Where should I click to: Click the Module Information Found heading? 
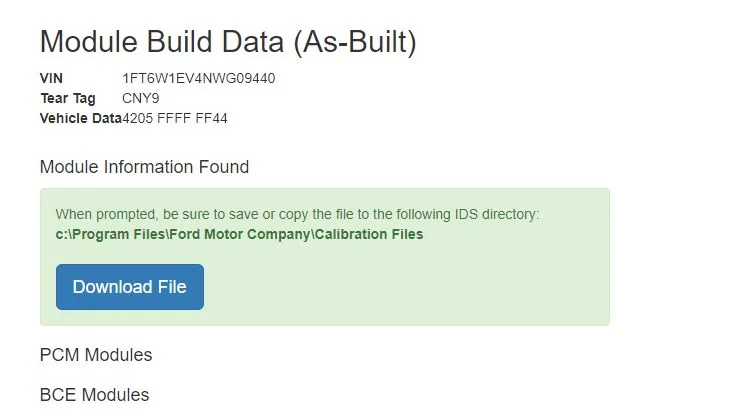point(144,167)
